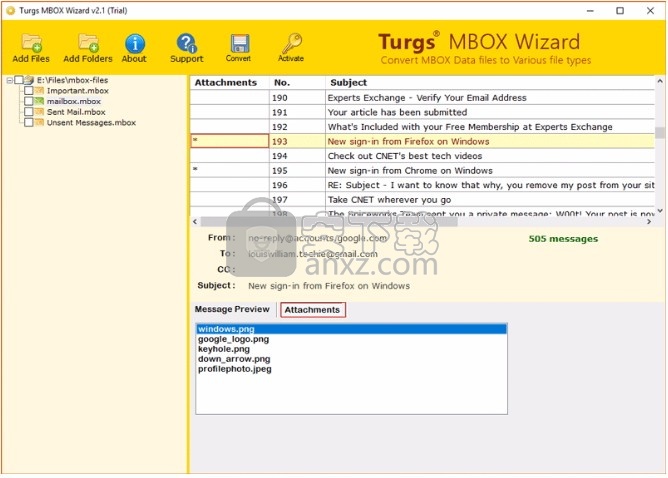Click the horizontal scroll left arrow

point(195,222)
